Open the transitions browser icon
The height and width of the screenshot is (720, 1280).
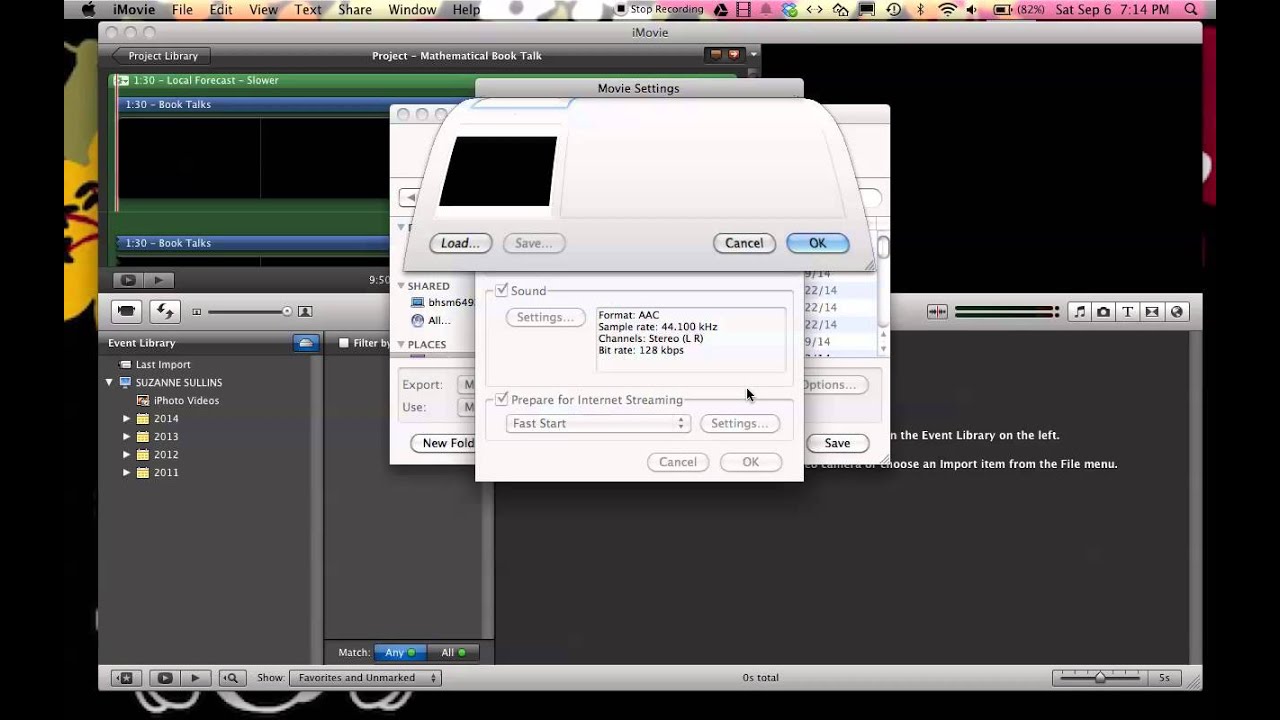click(1152, 312)
